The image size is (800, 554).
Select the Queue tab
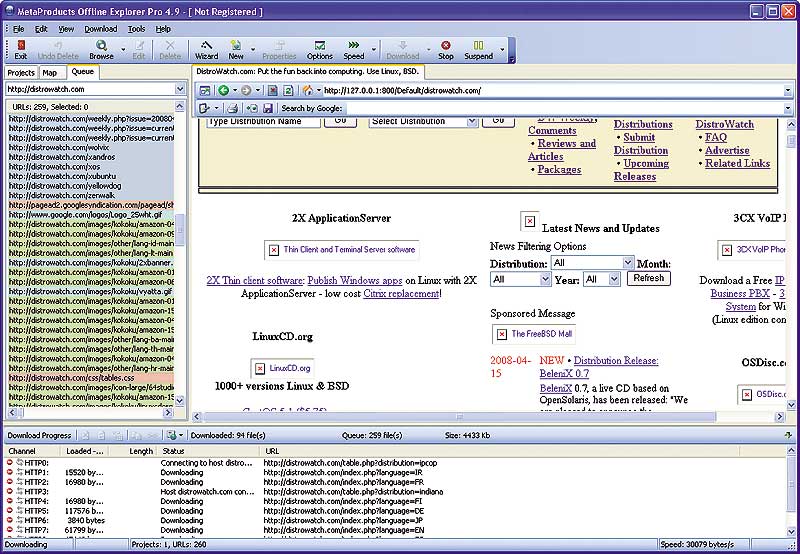coord(83,72)
